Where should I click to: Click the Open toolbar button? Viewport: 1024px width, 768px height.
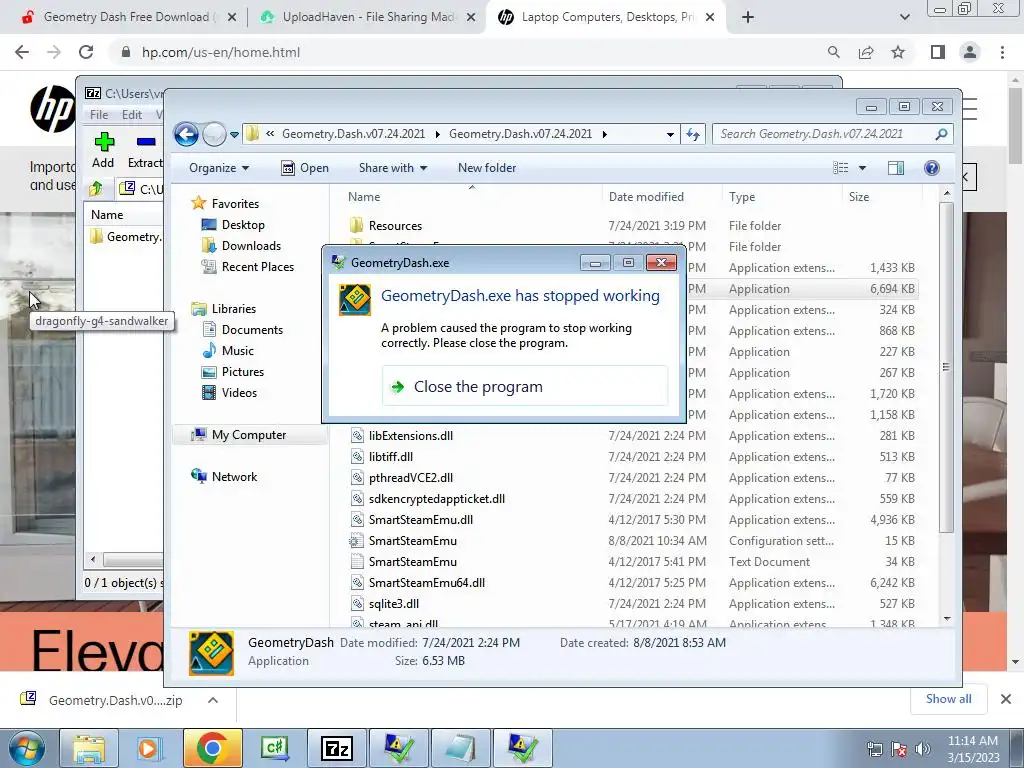[x=305, y=168]
